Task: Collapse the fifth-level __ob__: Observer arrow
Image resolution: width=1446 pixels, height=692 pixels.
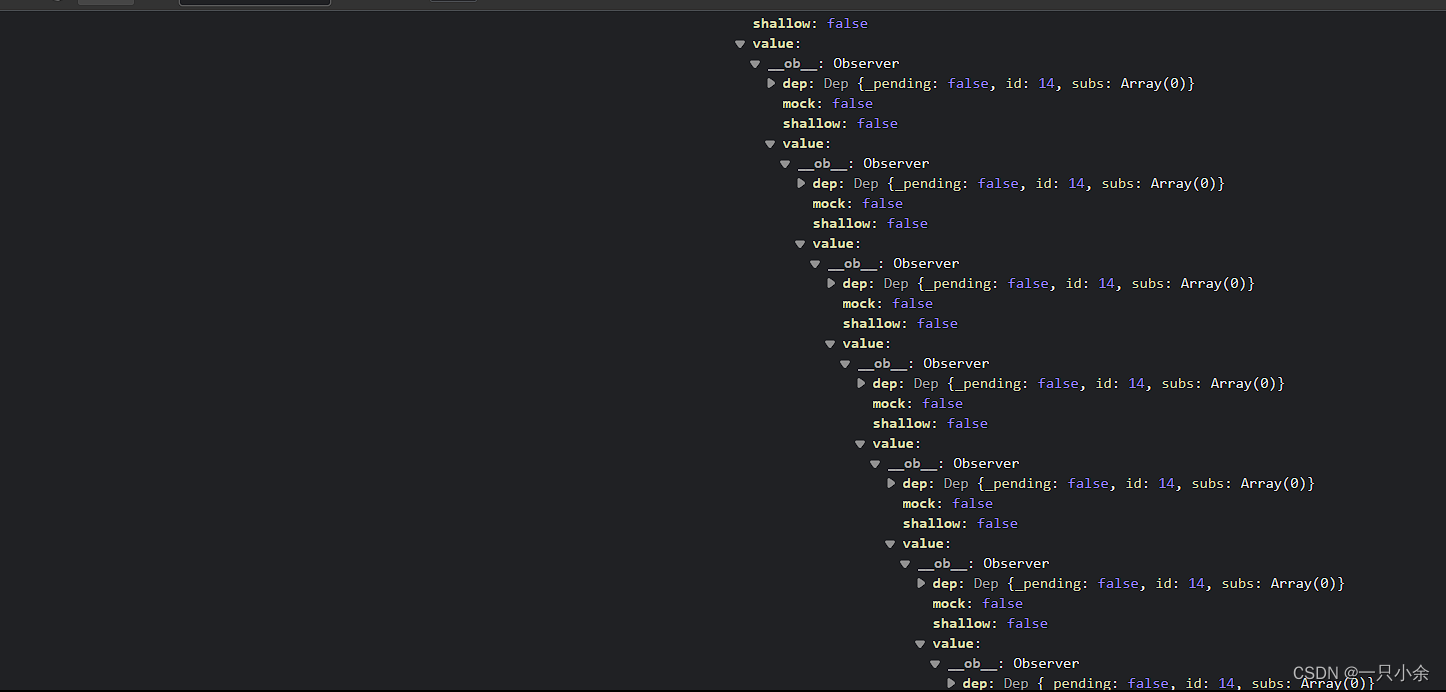Action: pyautogui.click(x=875, y=464)
